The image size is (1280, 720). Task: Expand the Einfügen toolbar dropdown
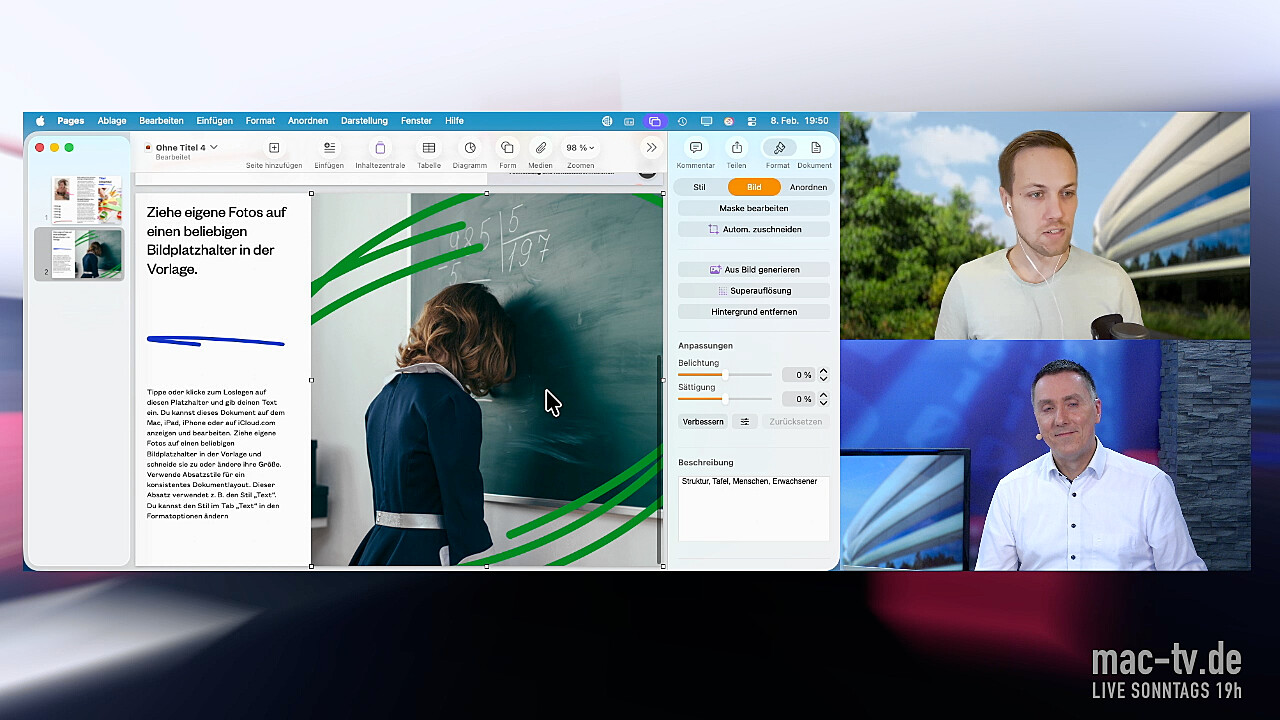click(x=329, y=148)
